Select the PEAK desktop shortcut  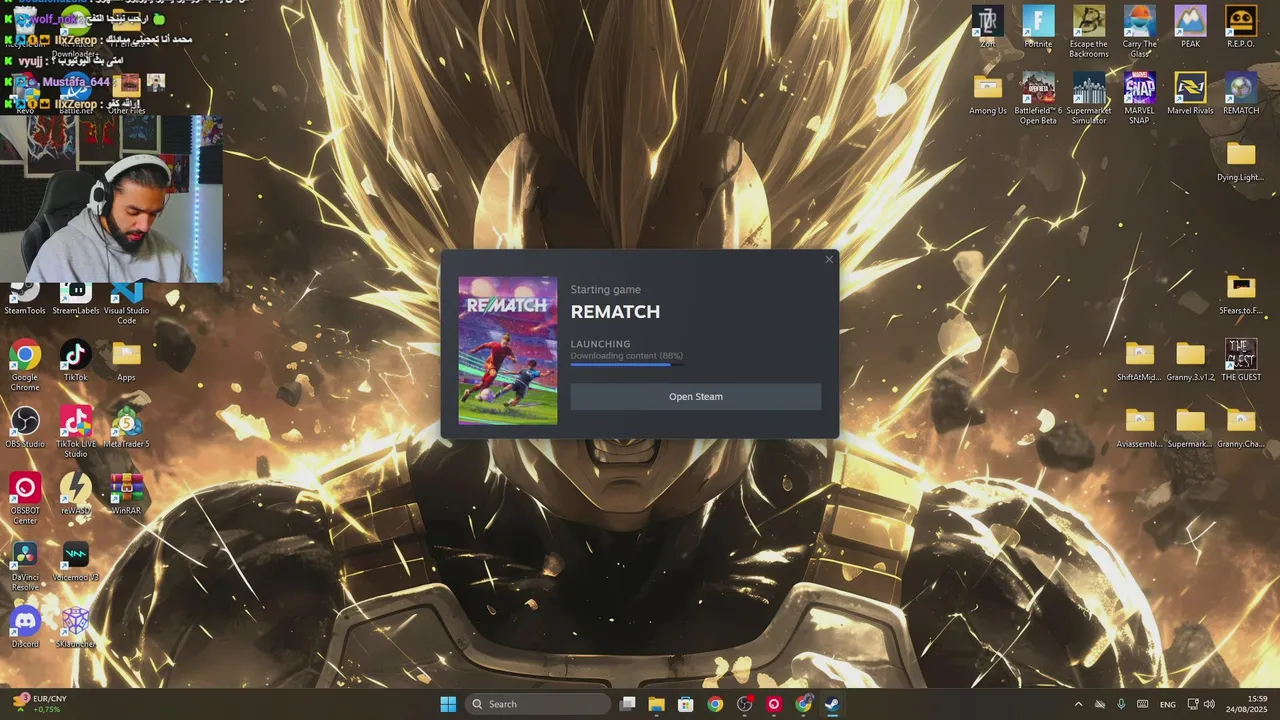point(1190,27)
